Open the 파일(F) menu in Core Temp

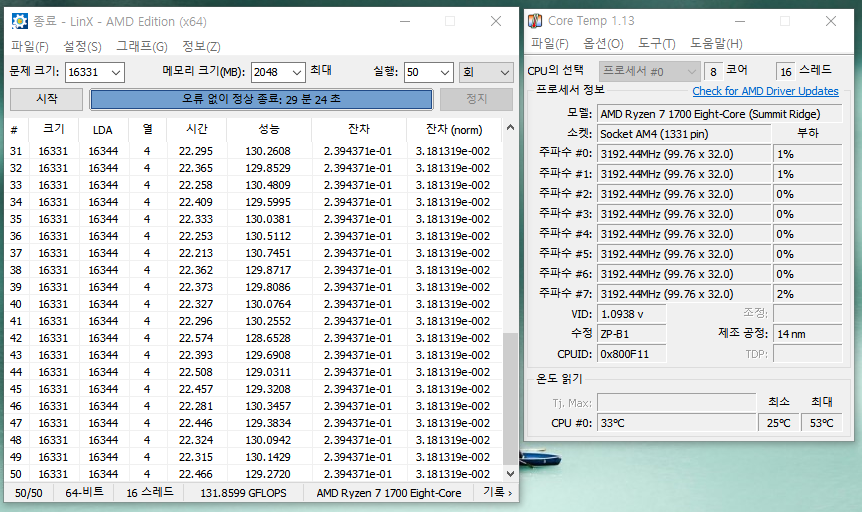(x=550, y=43)
